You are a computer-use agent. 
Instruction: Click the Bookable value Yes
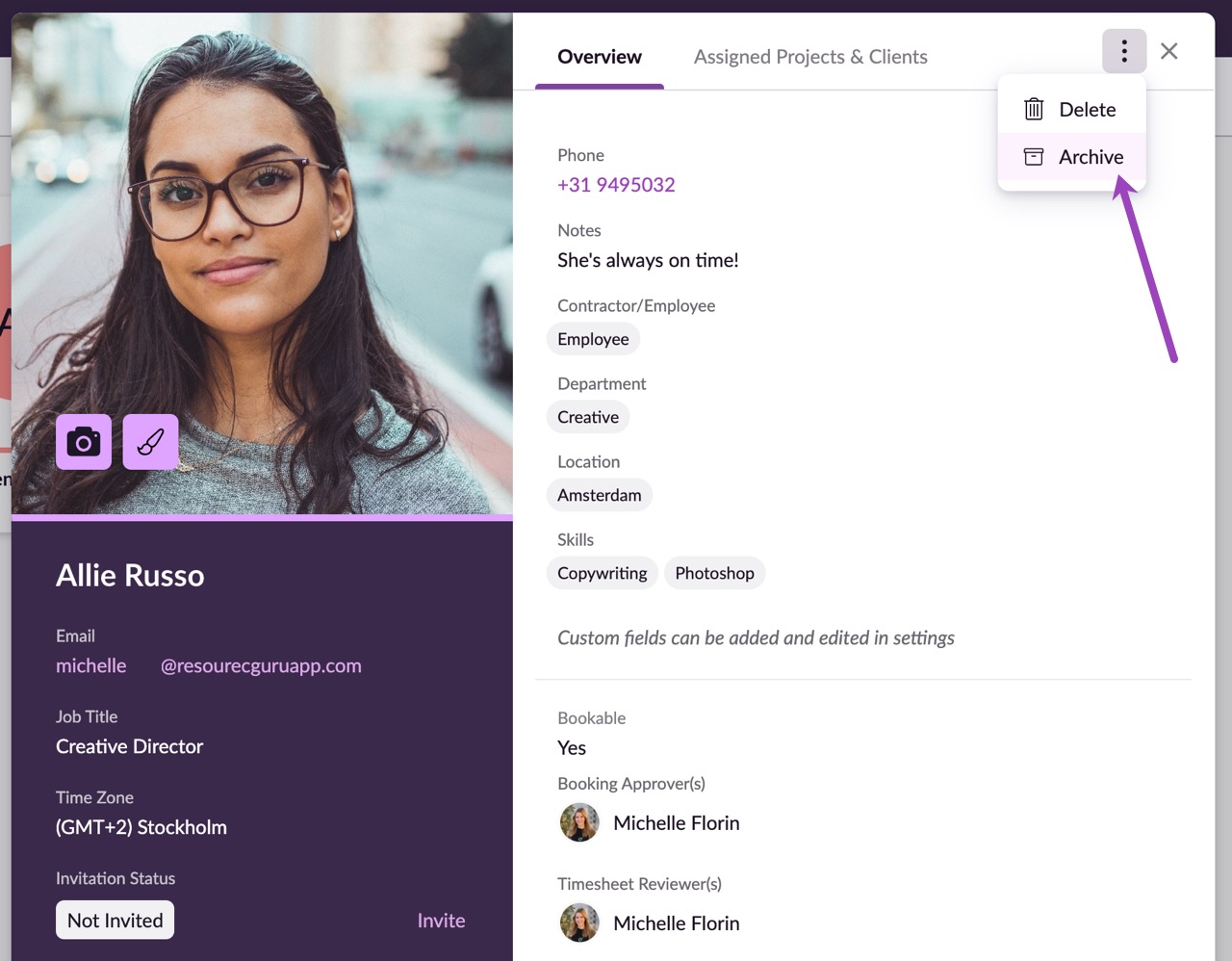coord(572,748)
